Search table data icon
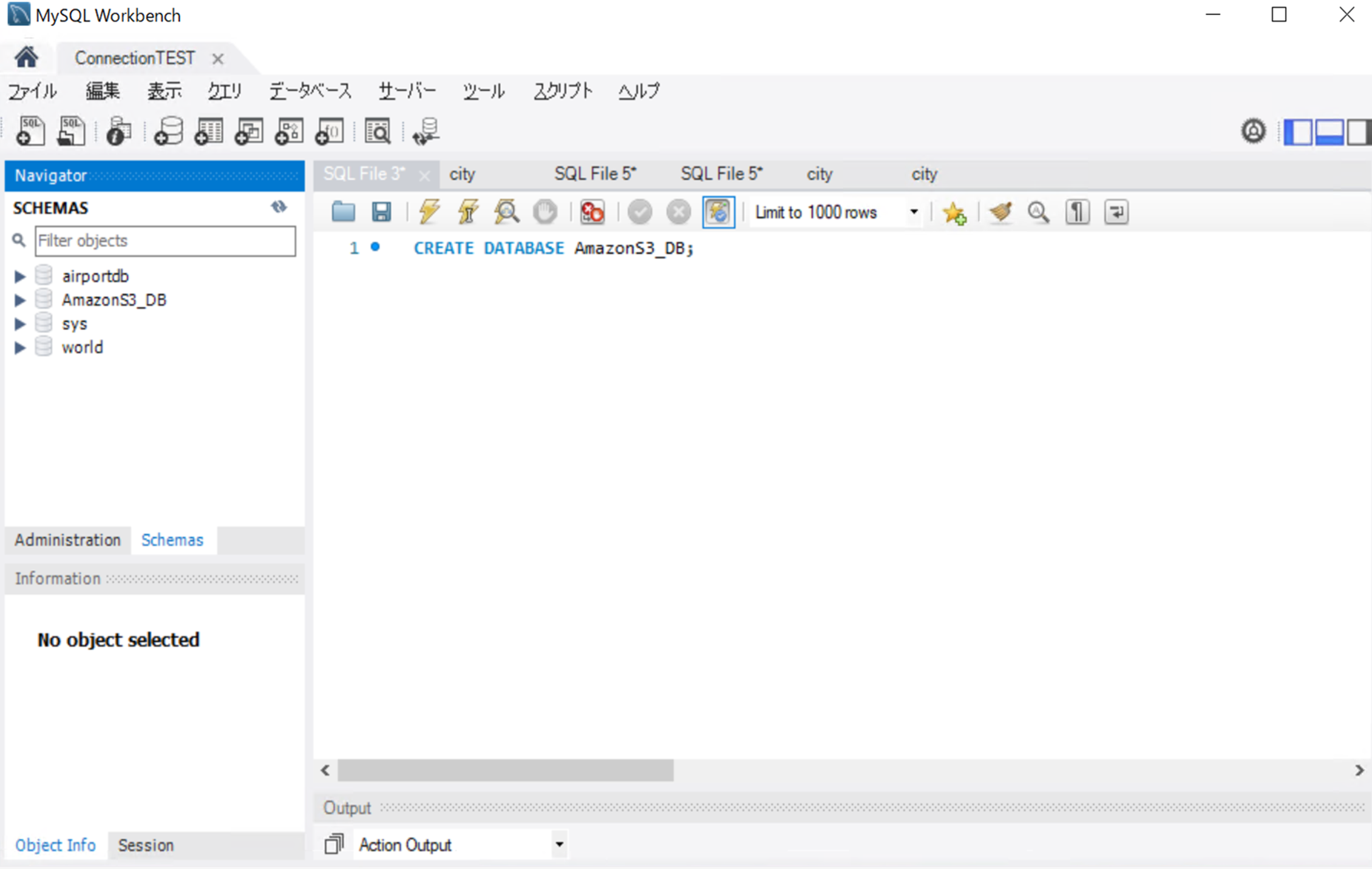The height and width of the screenshot is (869, 1372). coord(378,131)
